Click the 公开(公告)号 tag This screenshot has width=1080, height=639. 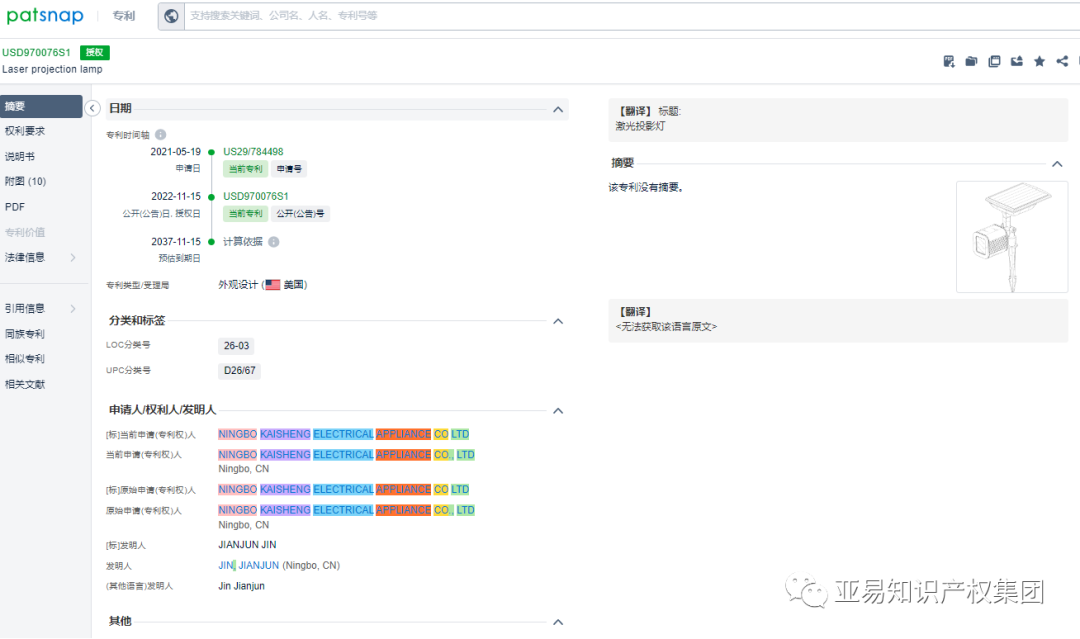pos(300,213)
